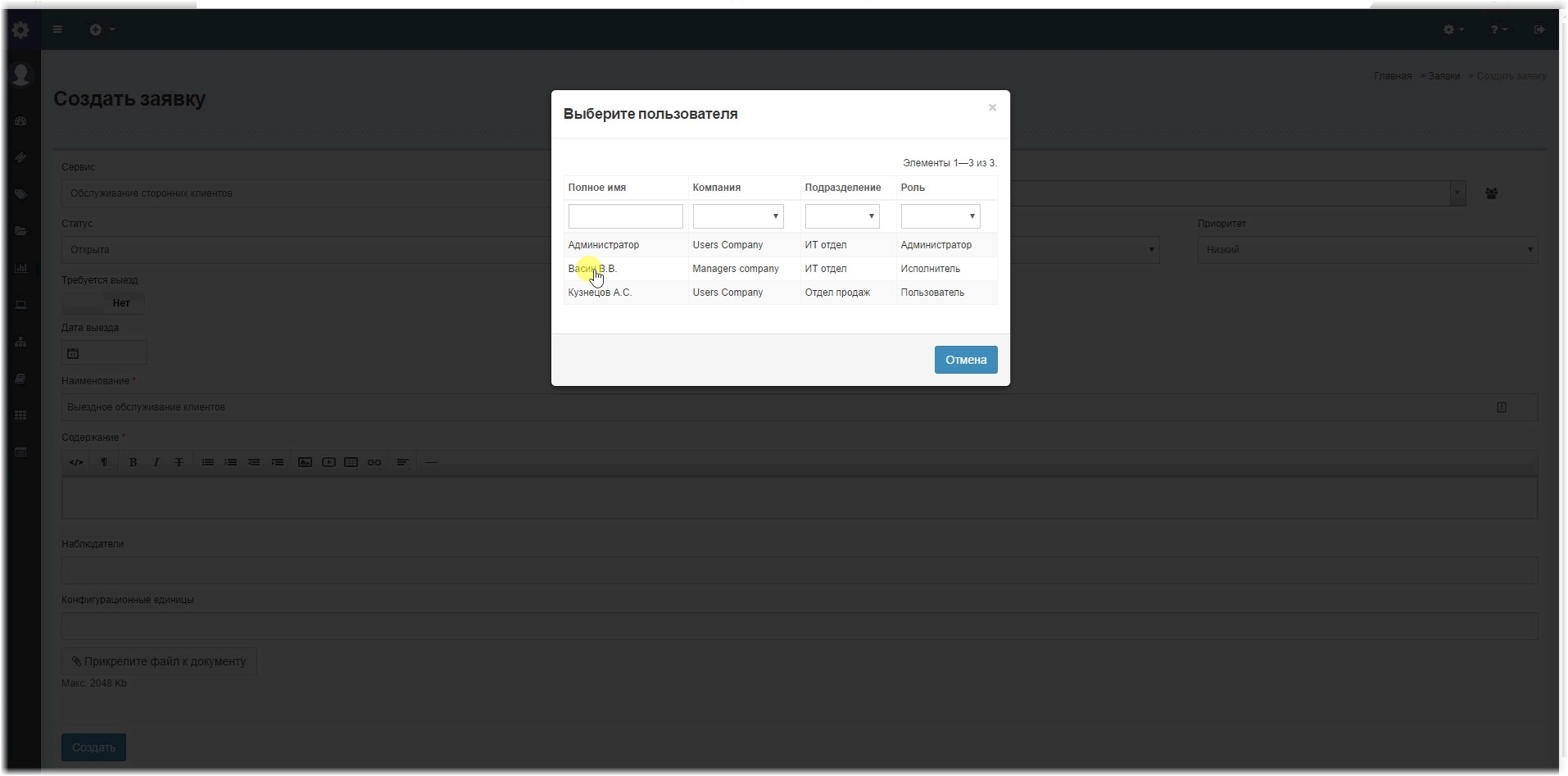Toggle the hamburger sidebar menu
The image size is (1568, 776).
[57, 29]
